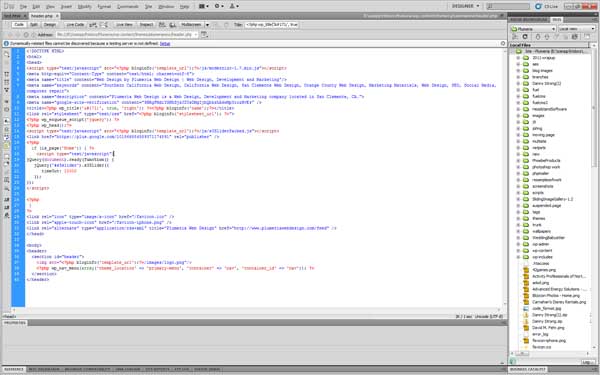The height and width of the screenshot is (375, 600).
Task: Toggle Word Wrap in the coding toolbar
Action: coord(7,137)
